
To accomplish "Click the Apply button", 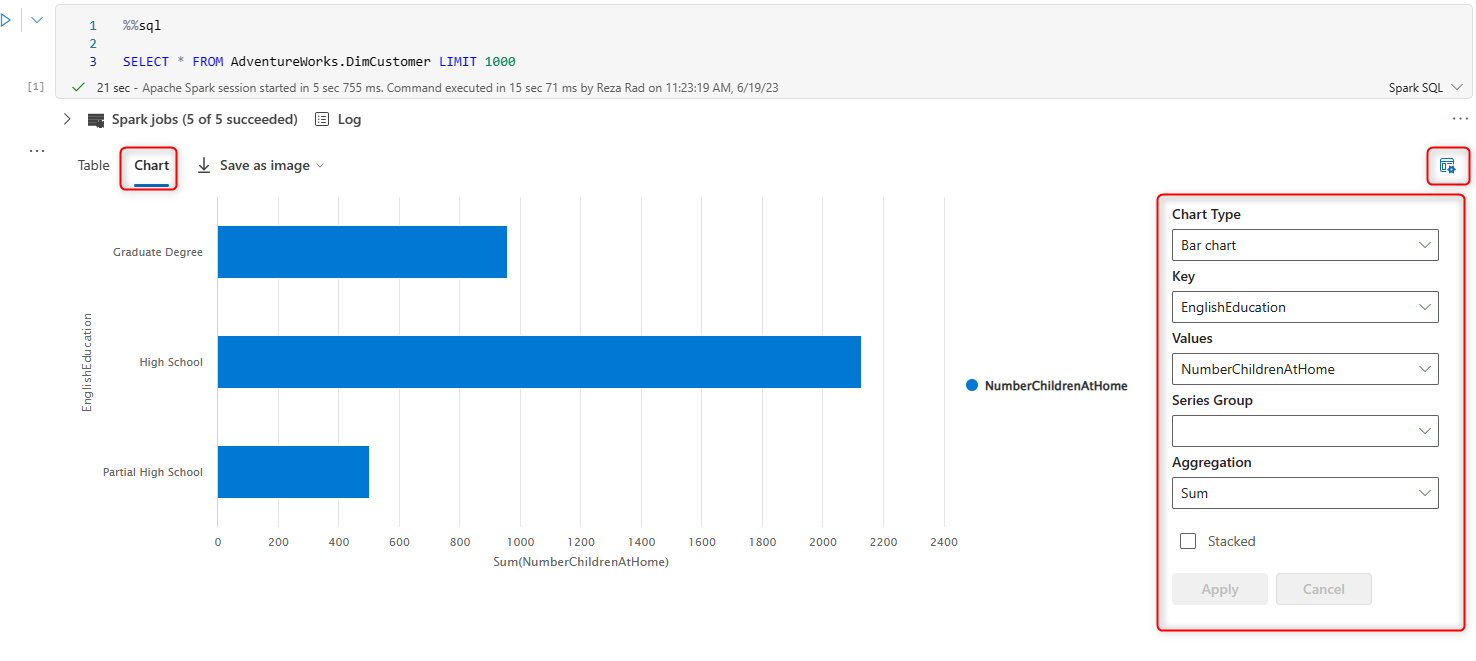I will (x=1219, y=589).
